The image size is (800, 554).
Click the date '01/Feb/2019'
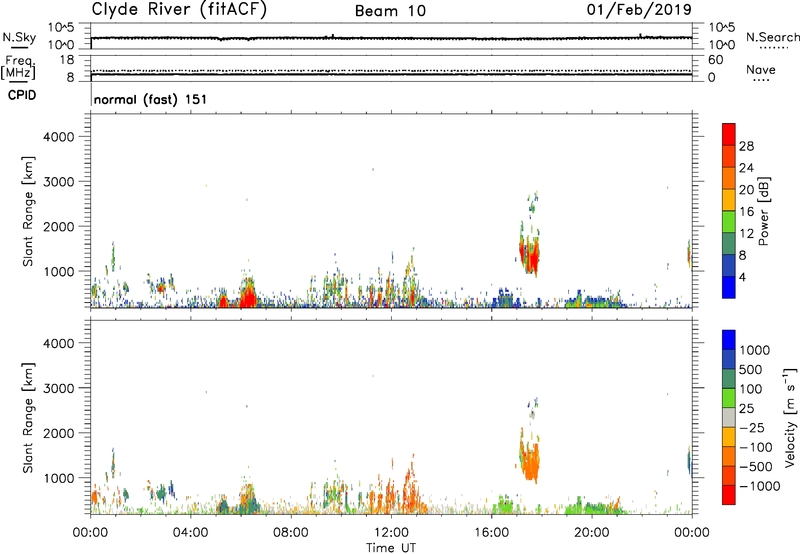(x=639, y=10)
